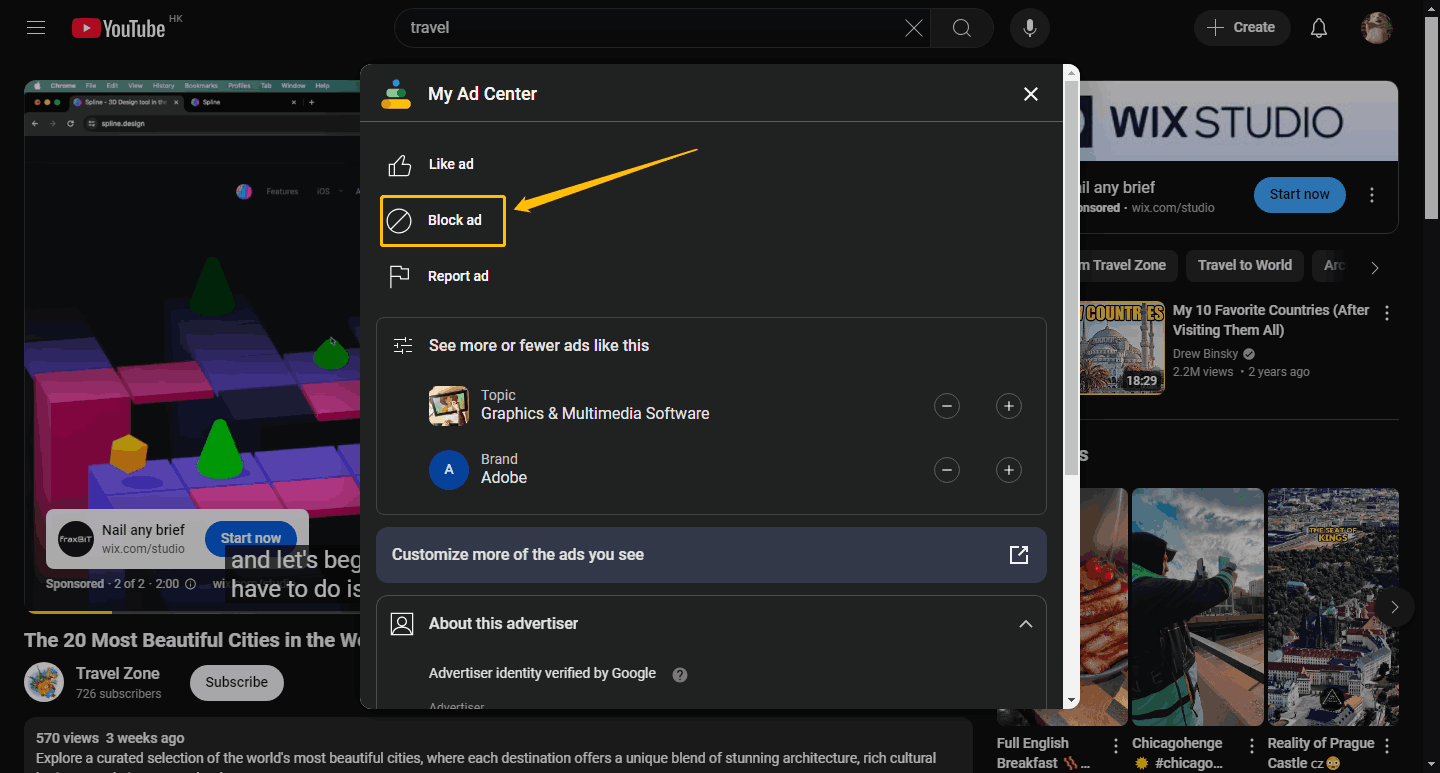Open Customize more of the ads you see
1440x773 pixels.
coord(711,555)
